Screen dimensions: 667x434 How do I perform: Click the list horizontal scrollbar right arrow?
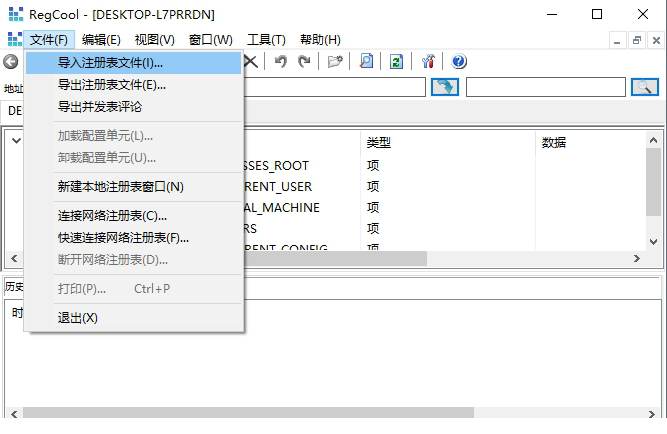[637, 258]
